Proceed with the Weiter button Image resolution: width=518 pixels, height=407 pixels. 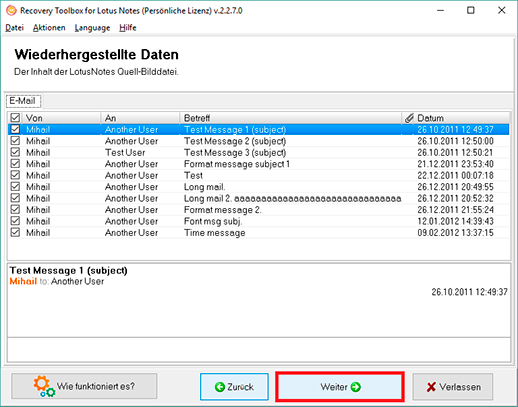pyautogui.click(x=340, y=387)
